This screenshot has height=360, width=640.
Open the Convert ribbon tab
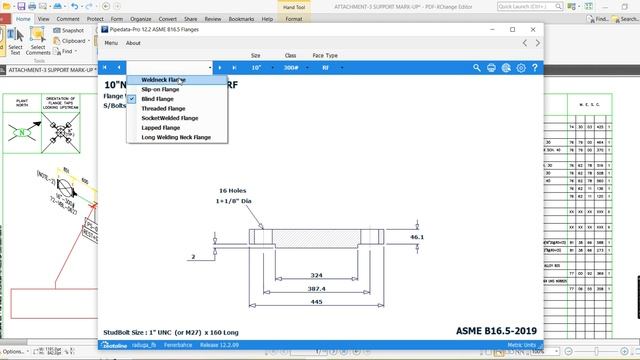(168, 19)
